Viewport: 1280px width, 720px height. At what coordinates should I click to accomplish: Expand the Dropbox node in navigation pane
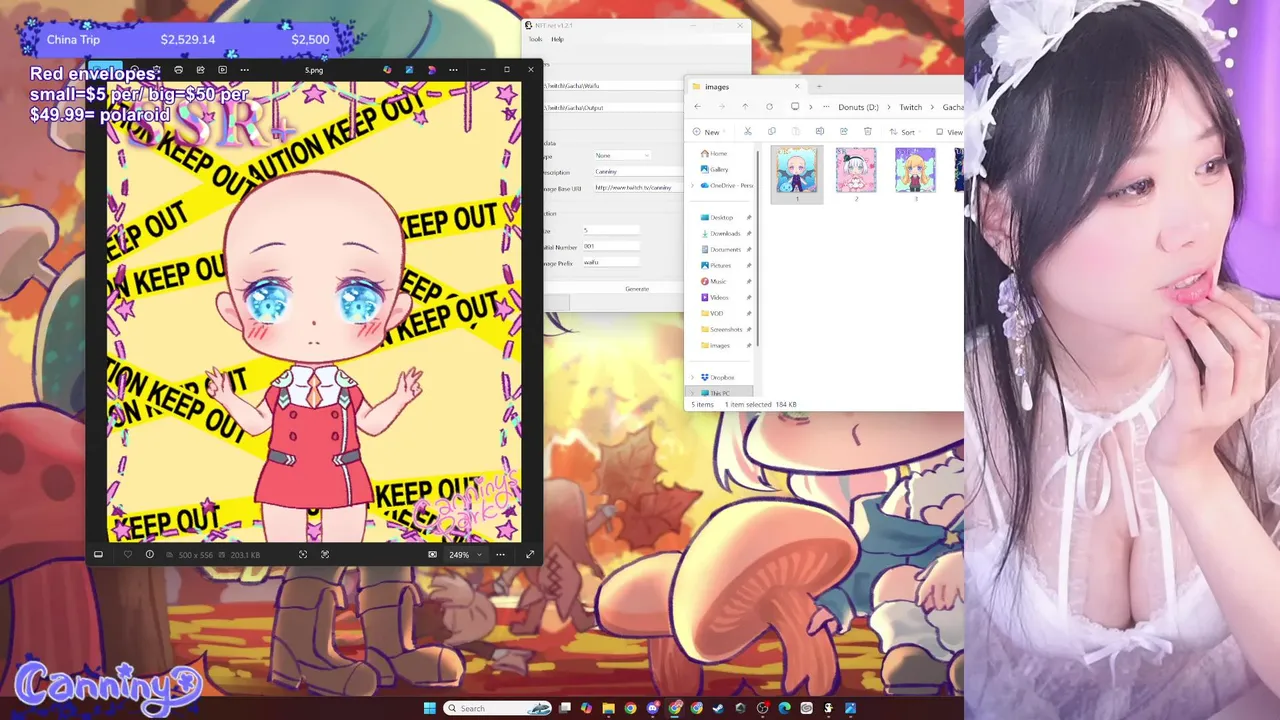point(692,377)
